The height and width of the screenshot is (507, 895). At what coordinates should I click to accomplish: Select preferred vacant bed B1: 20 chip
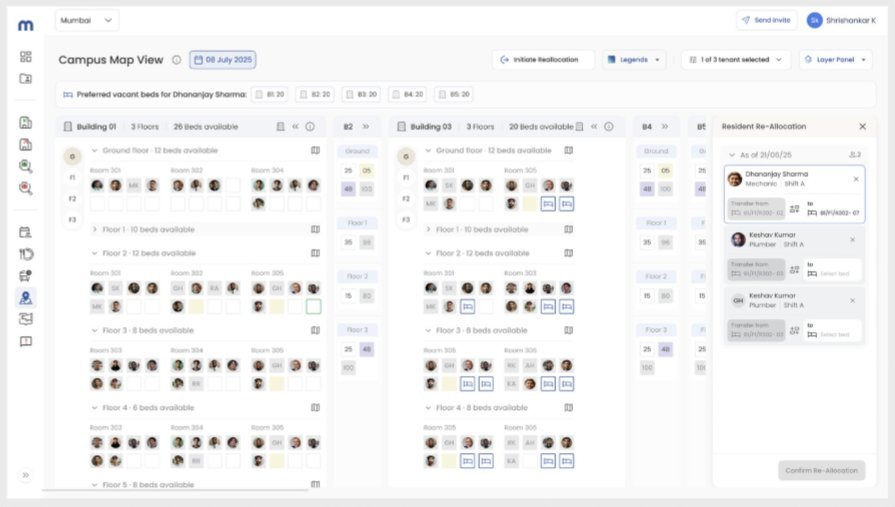(x=269, y=94)
